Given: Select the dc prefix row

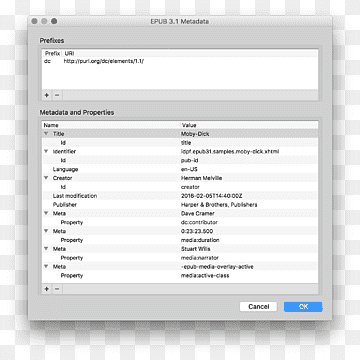Looking at the screenshot, I should (180, 61).
